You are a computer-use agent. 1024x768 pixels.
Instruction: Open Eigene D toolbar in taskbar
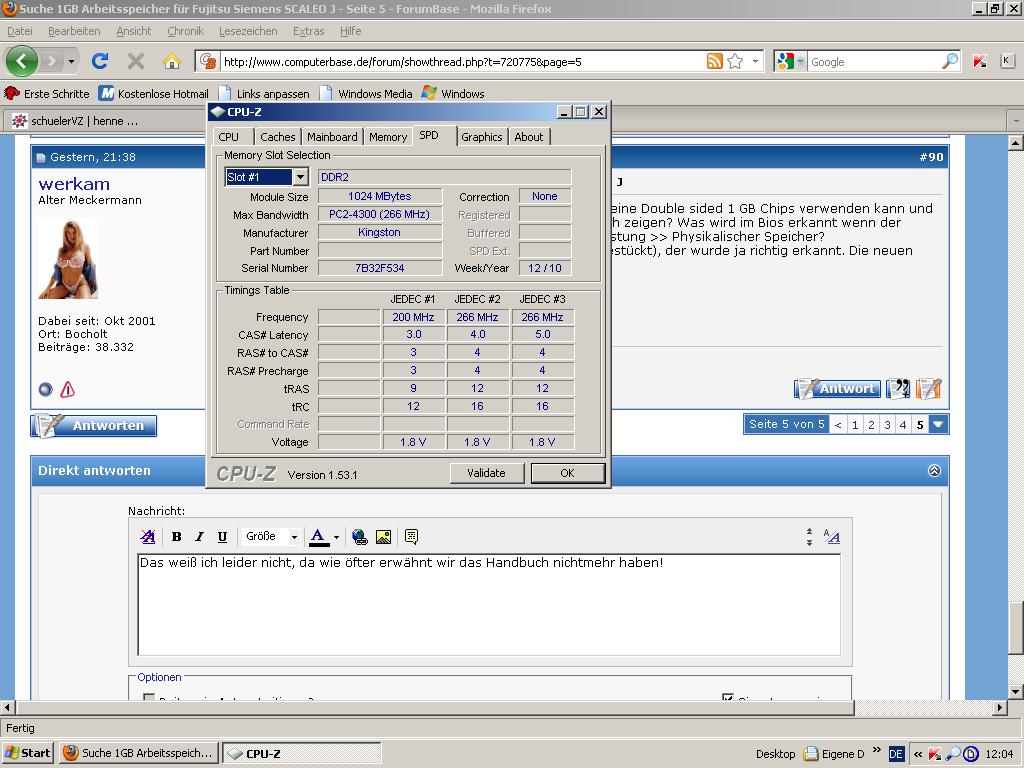(x=834, y=754)
